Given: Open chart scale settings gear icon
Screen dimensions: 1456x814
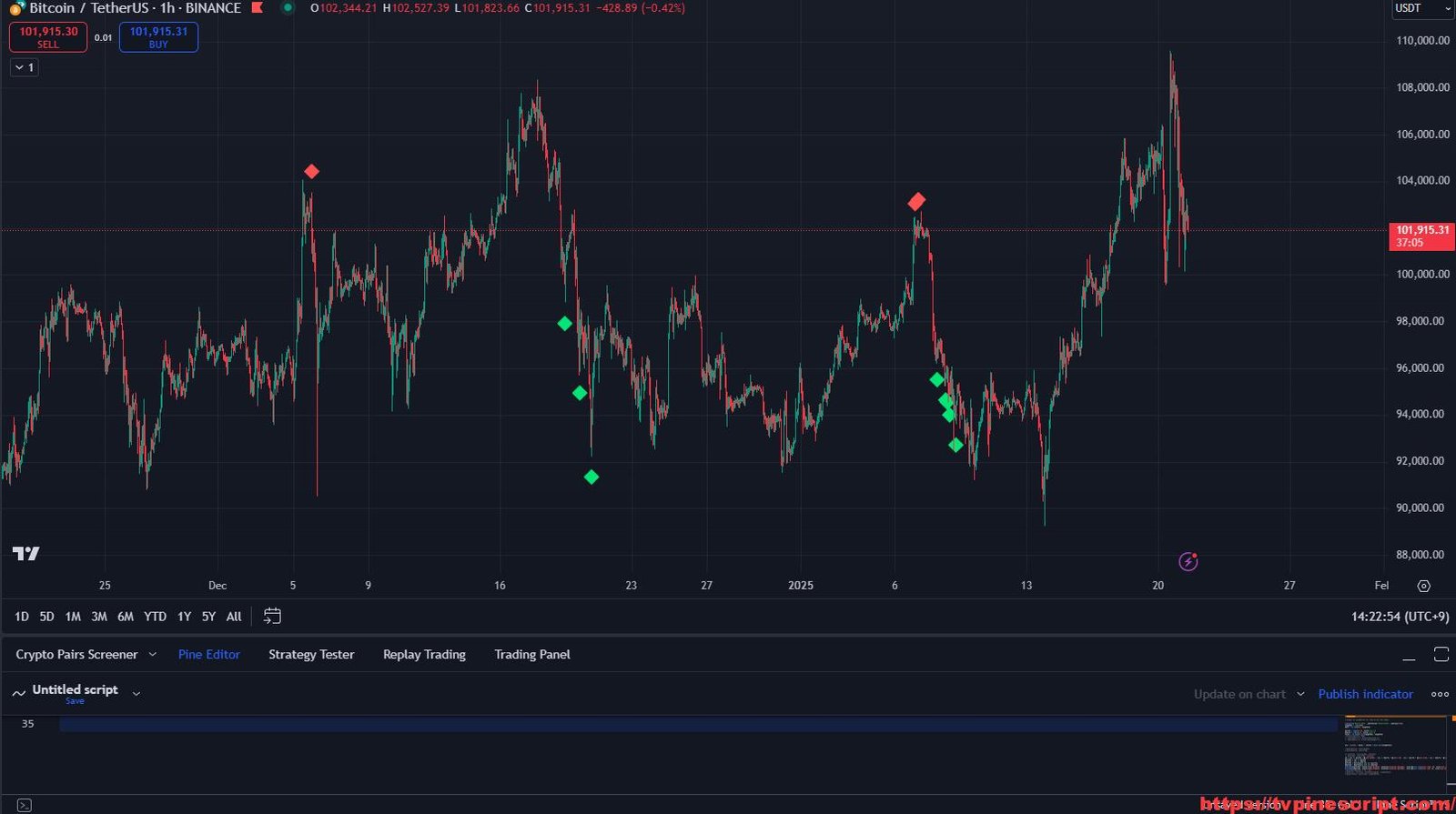Looking at the screenshot, I should [1423, 586].
